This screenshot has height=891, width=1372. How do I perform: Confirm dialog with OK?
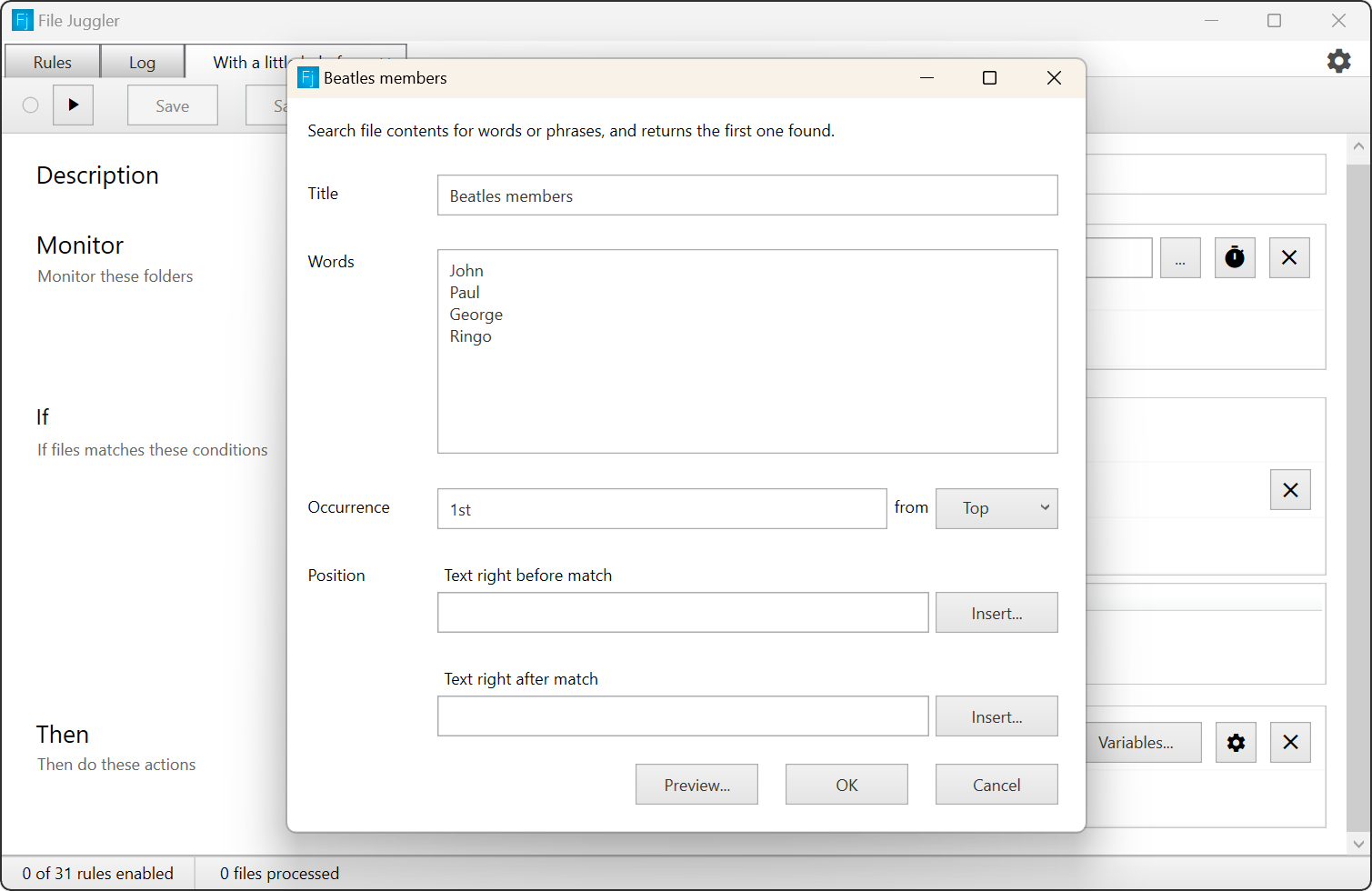click(846, 785)
